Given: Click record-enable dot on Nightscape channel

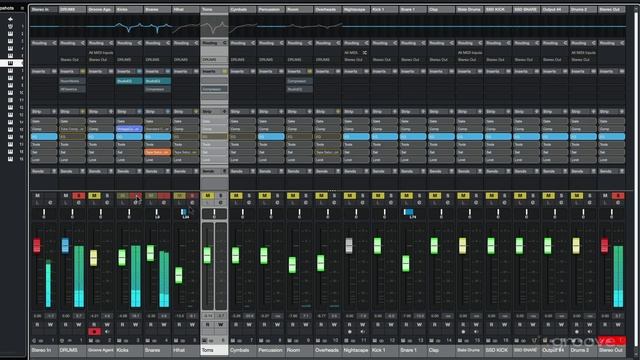Looking at the screenshot, I should point(349,332).
